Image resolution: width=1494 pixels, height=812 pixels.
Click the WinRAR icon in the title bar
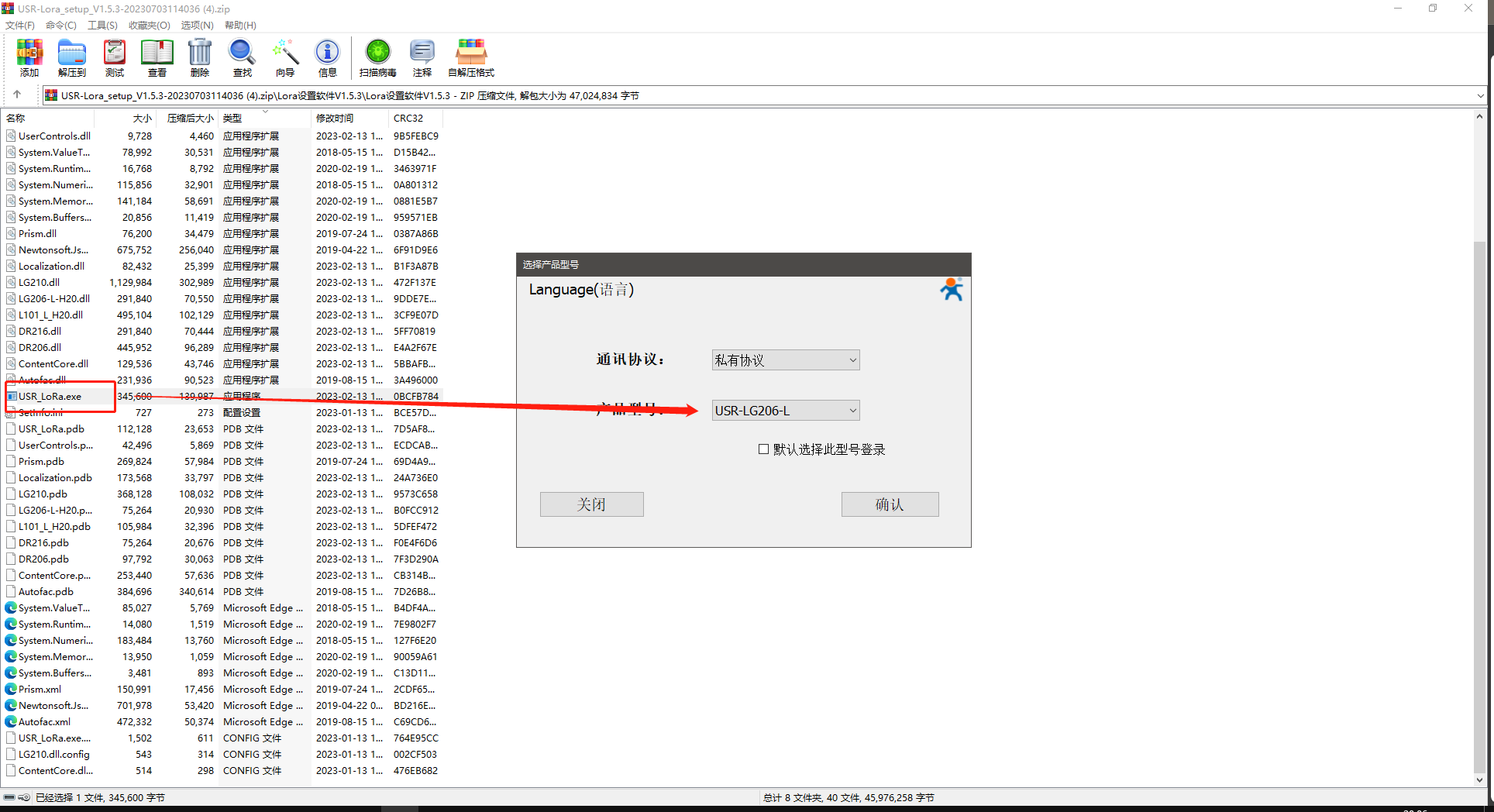(x=8, y=9)
